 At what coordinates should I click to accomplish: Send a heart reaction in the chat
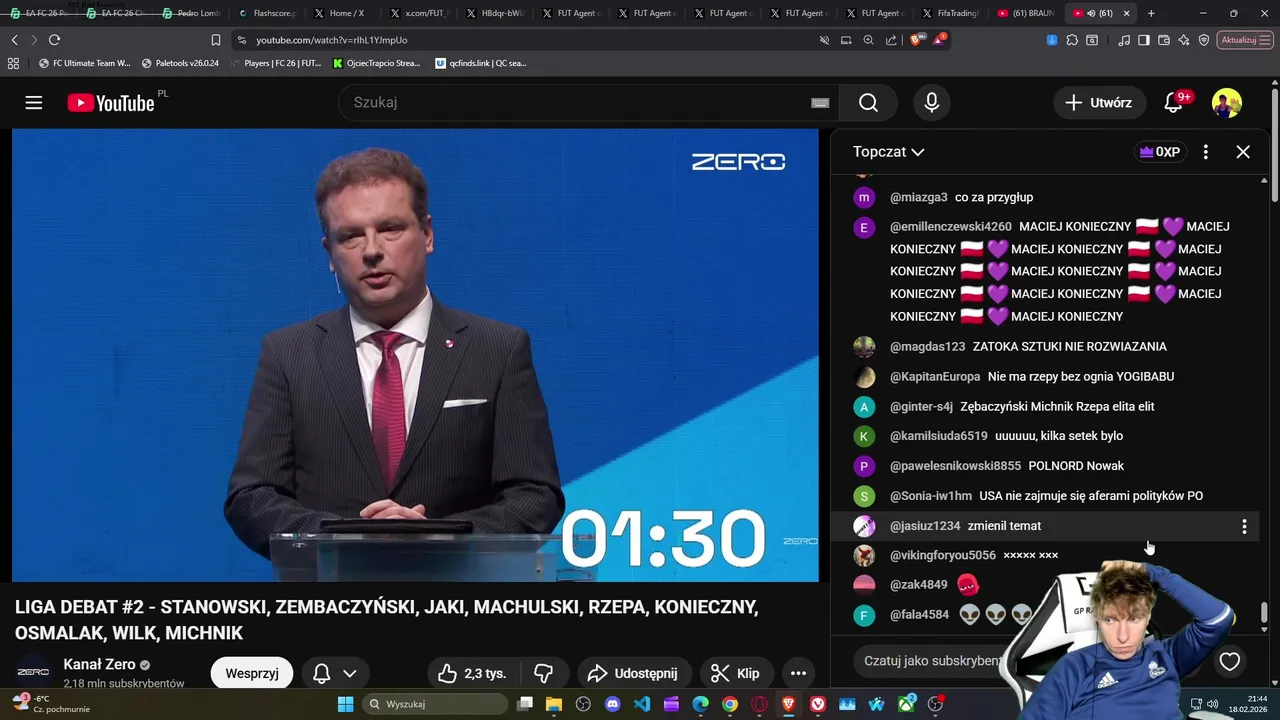[1229, 661]
